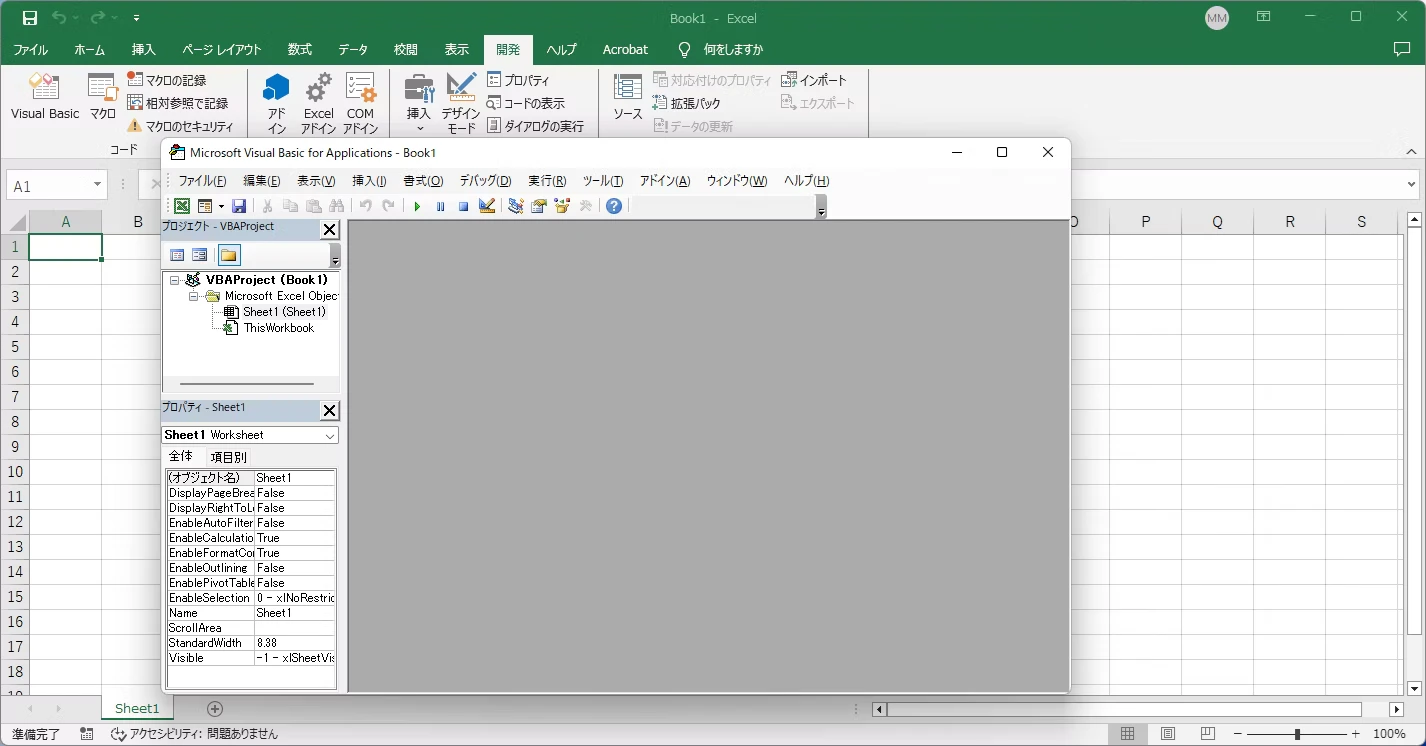Switch to the ホーム ribbon tab
This screenshot has width=1426, height=746.
(x=90, y=49)
